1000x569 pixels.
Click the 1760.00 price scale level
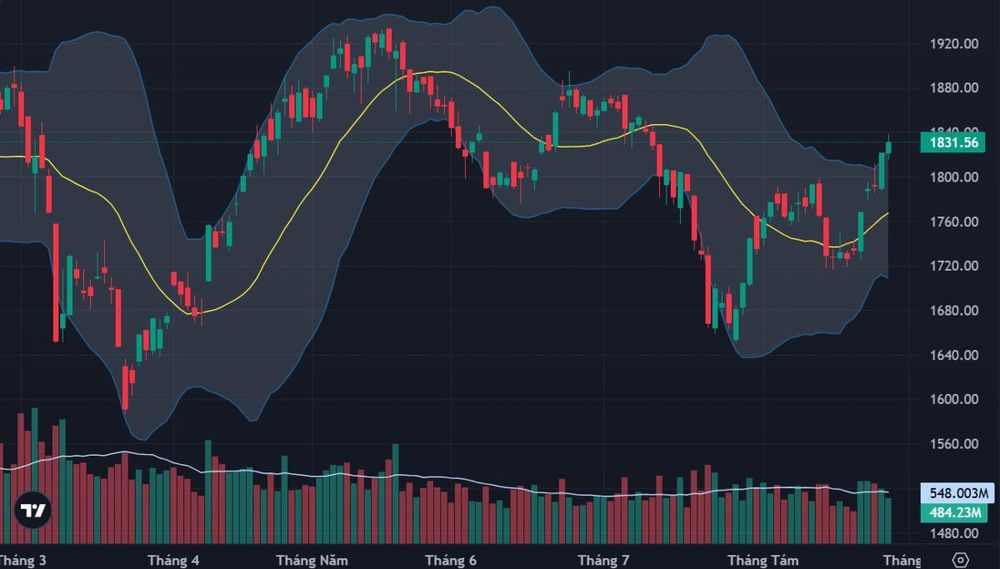(954, 222)
